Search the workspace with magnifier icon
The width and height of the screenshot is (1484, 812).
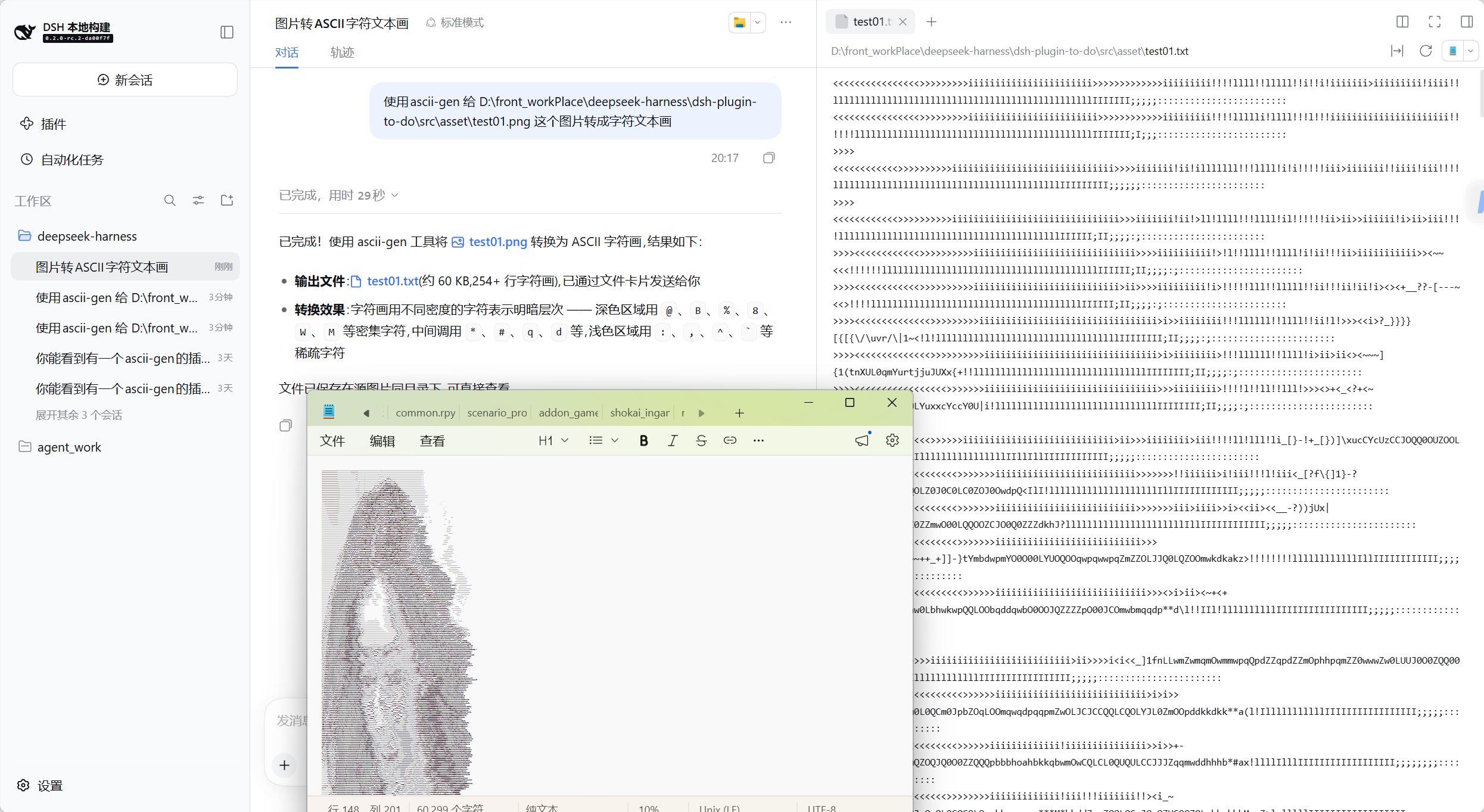pyautogui.click(x=170, y=201)
